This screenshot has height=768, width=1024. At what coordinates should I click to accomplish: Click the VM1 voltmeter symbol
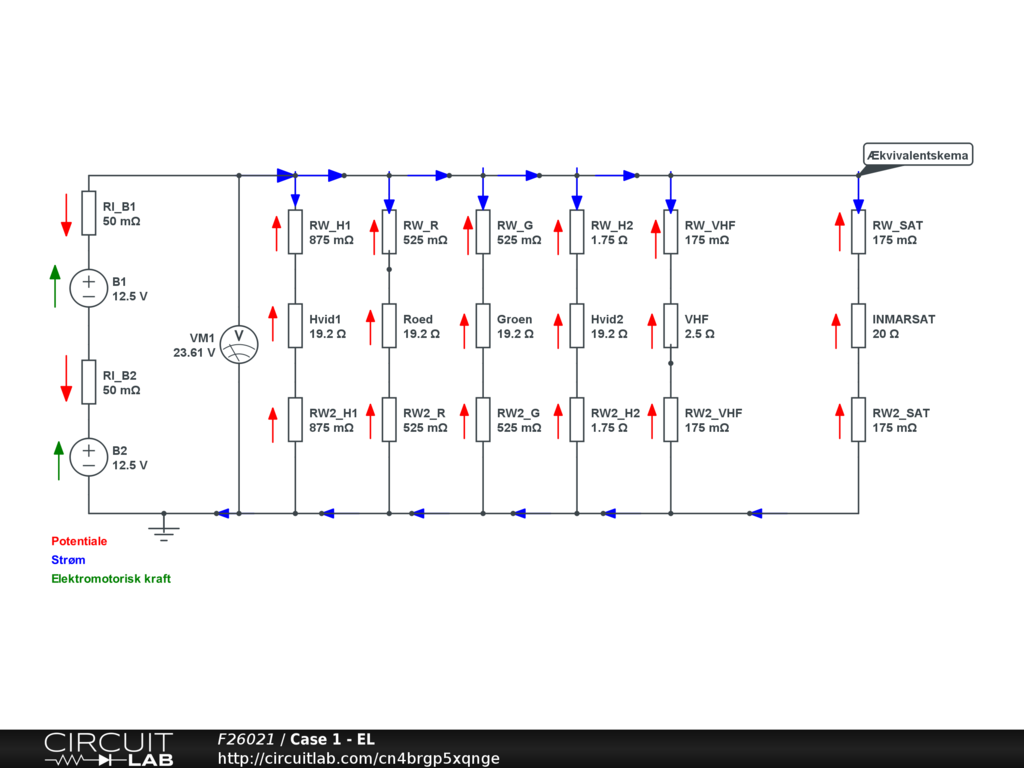[239, 345]
